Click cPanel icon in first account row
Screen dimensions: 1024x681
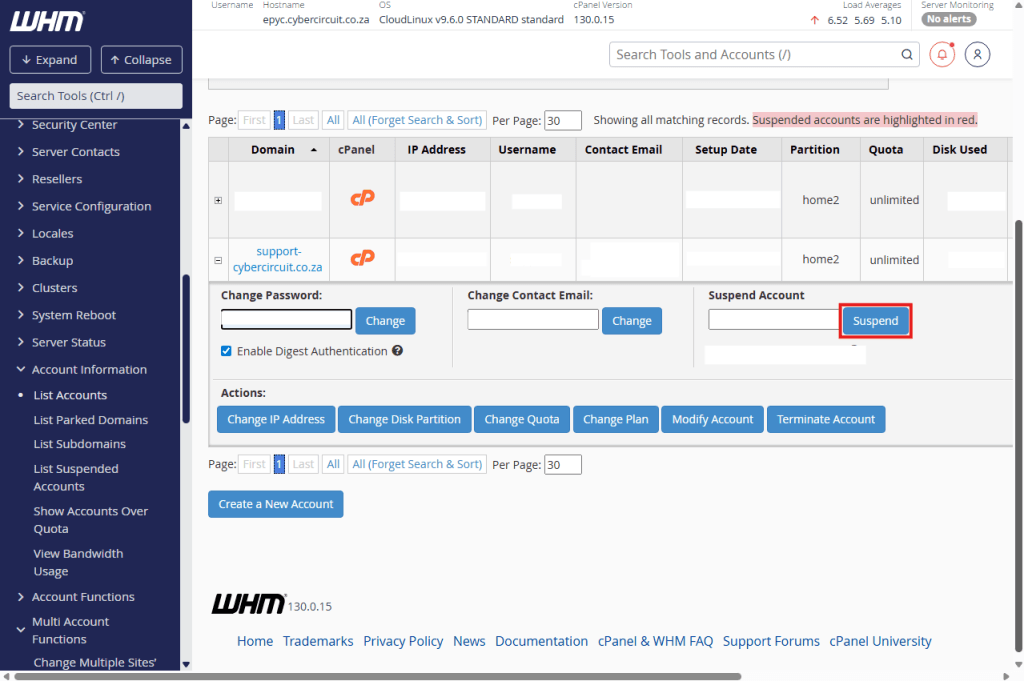pyautogui.click(x=362, y=199)
